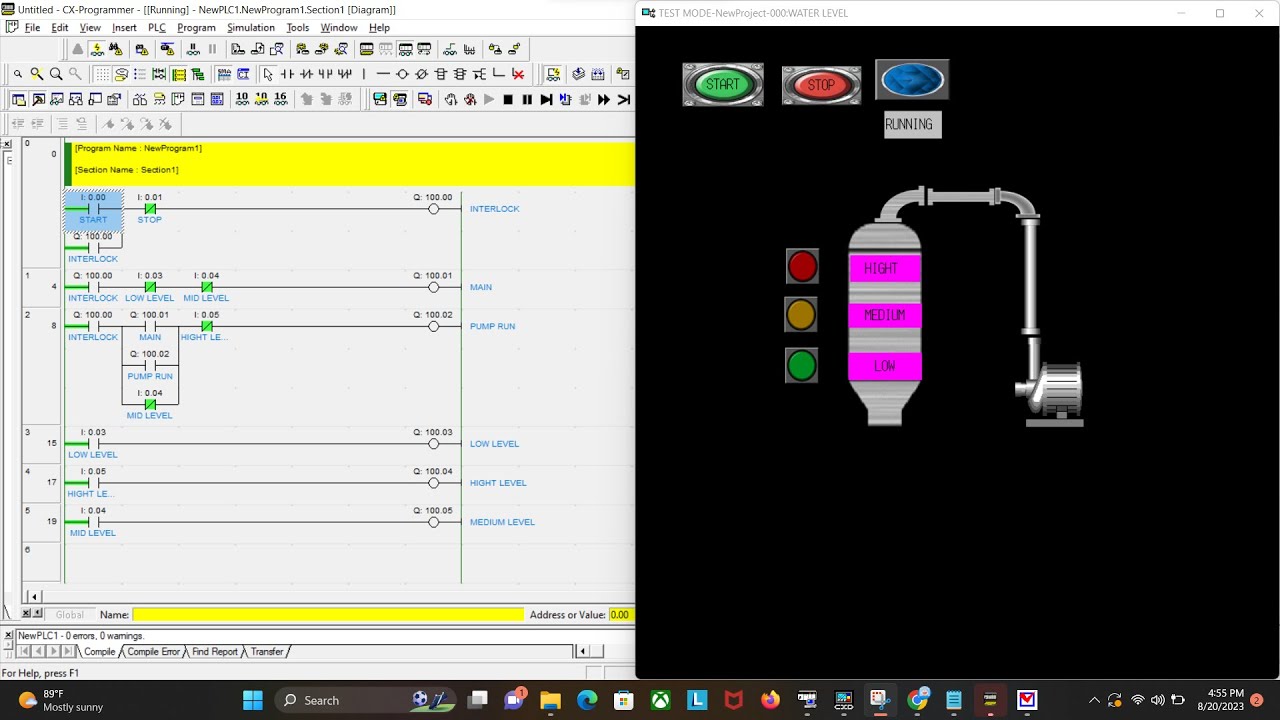Flip the blue arrow switch in HMI
Viewport: 1280px width, 720px height.
tap(912, 80)
